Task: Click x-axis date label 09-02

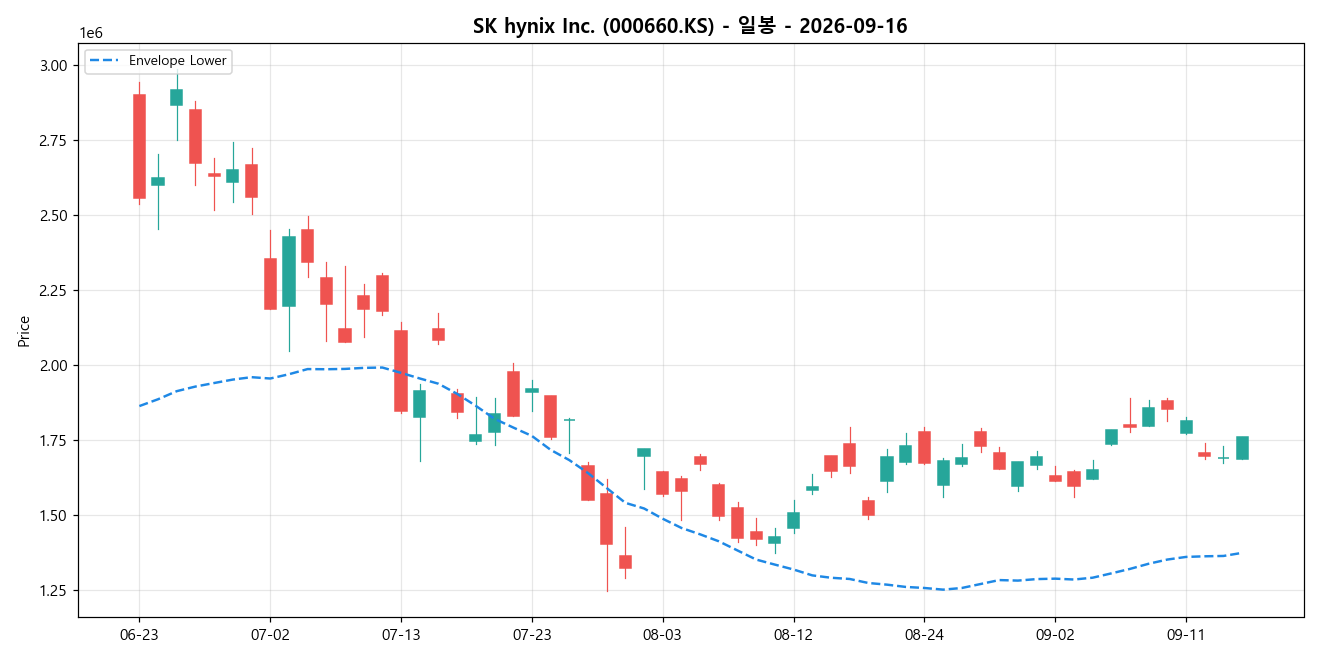Action: pyautogui.click(x=1055, y=634)
